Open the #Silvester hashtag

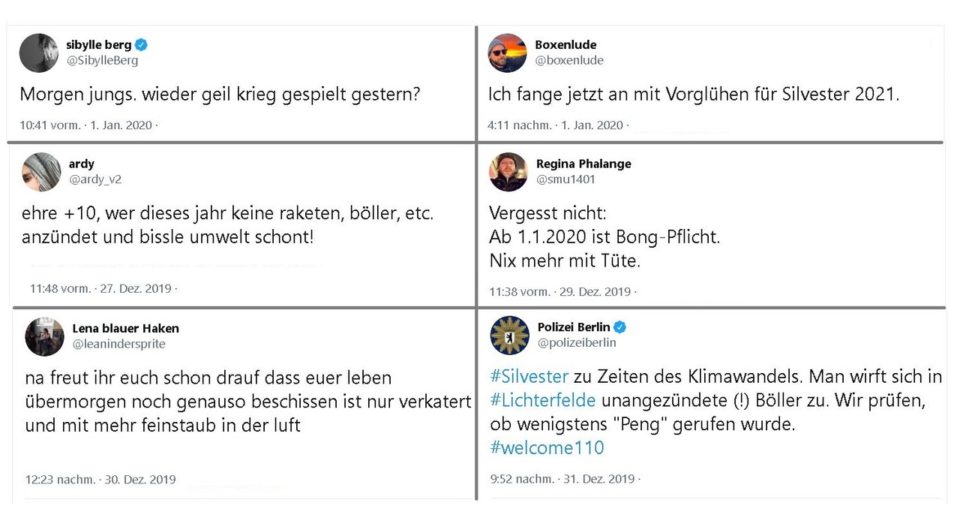point(529,376)
